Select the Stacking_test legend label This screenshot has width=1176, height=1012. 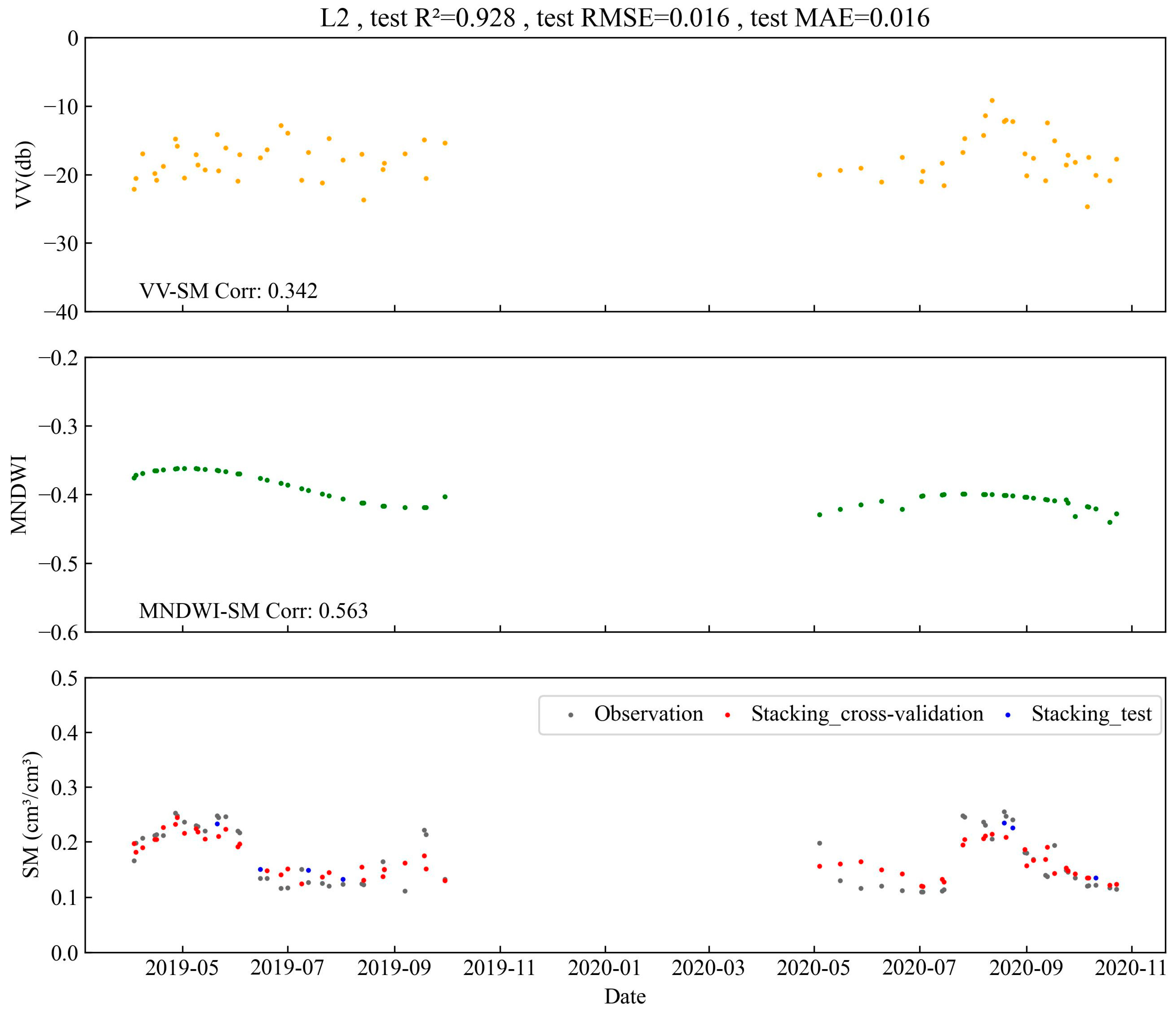pos(1091,715)
